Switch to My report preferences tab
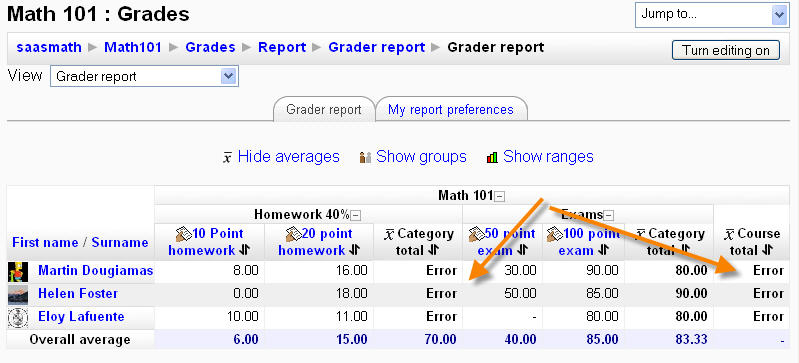 [450, 110]
